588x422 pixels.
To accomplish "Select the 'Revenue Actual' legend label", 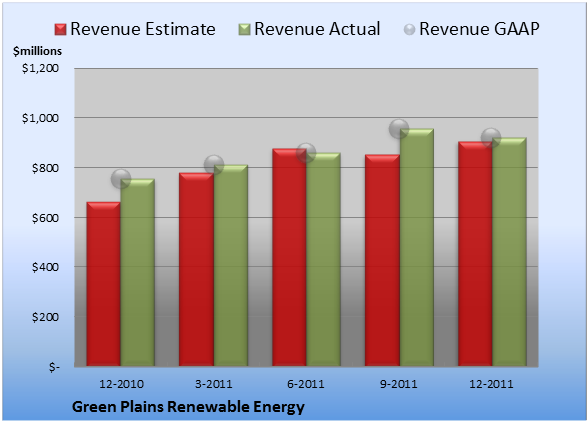I will 317,29.
